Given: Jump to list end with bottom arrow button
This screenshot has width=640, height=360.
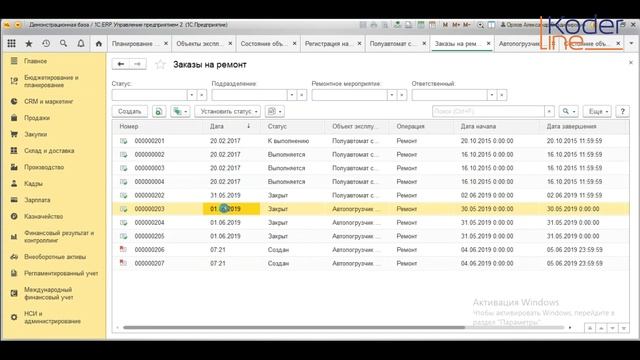Looking at the screenshot, I should click(624, 328).
